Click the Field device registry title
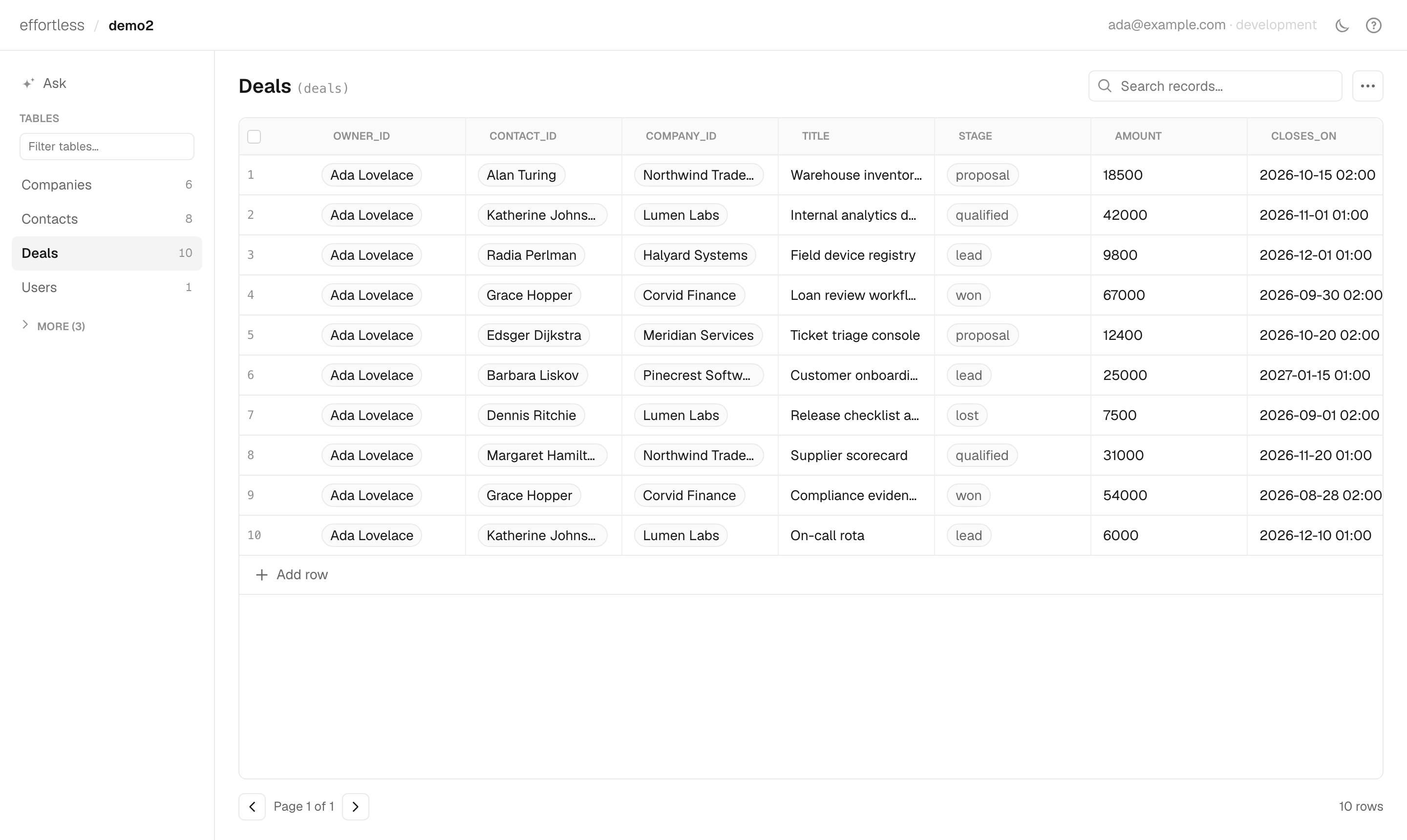 click(853, 255)
